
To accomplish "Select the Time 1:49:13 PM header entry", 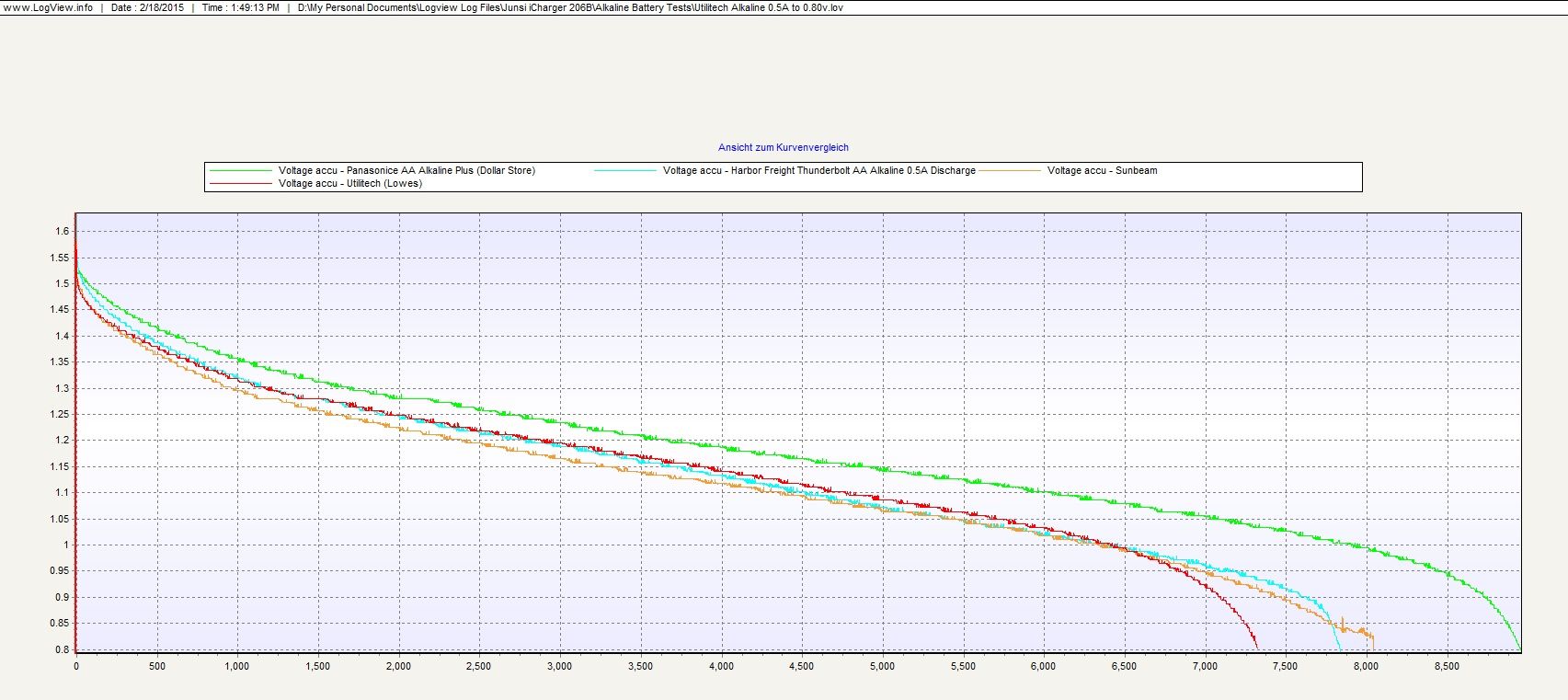I will coord(240,7).
